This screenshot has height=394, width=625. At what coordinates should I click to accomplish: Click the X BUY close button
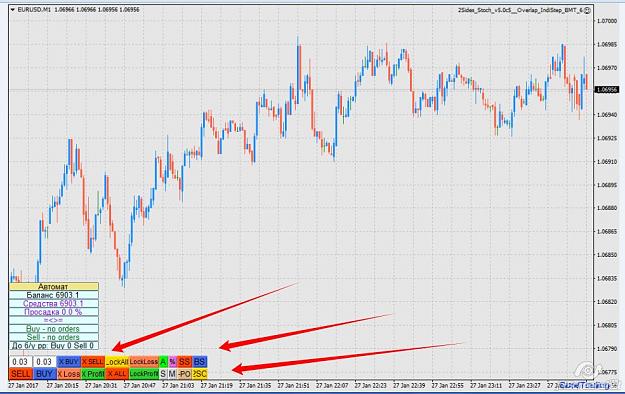[69, 362]
